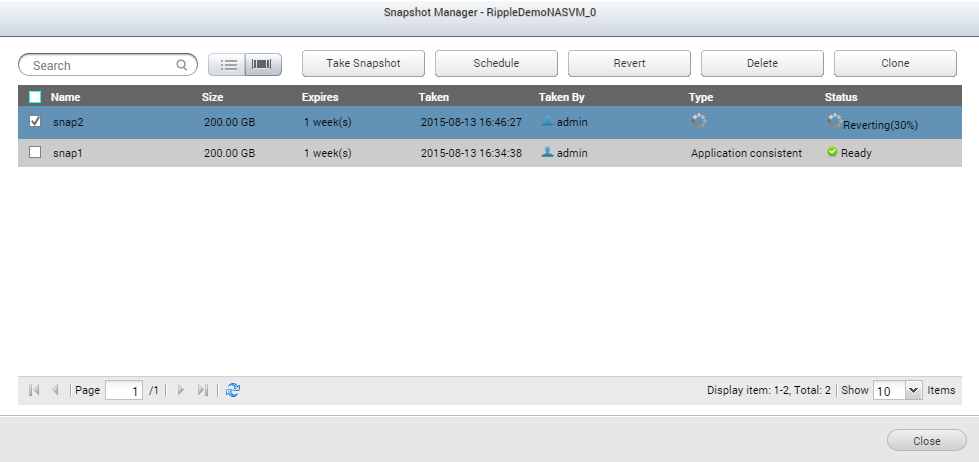Click the Ready status text

click(856, 152)
